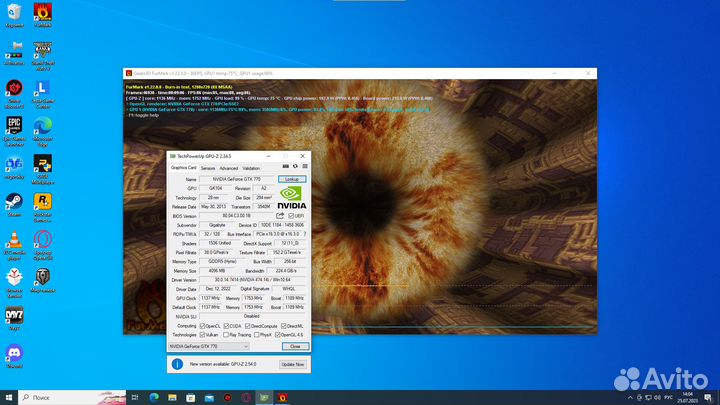Open the Mail app on the taskbar
The height and width of the screenshot is (405, 720).
209,397
